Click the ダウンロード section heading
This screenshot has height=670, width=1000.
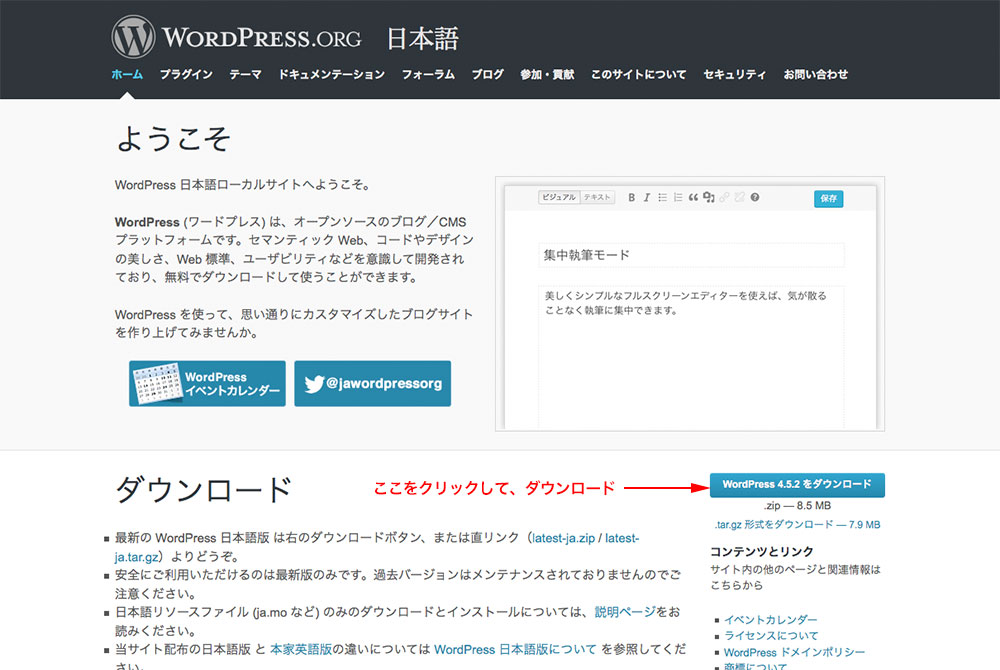pyautogui.click(x=203, y=490)
